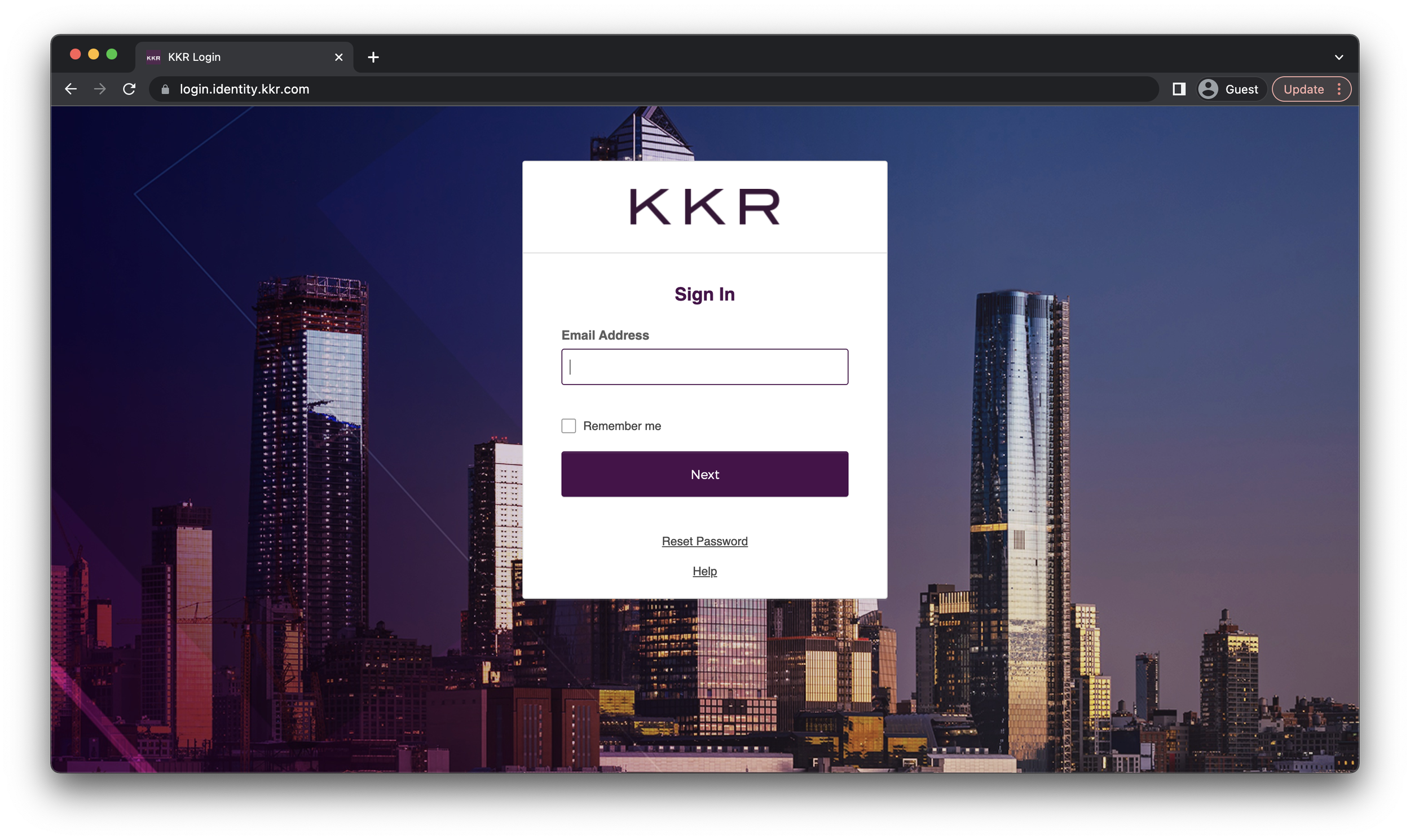
Task: Open a new tab with plus button
Action: [x=373, y=57]
